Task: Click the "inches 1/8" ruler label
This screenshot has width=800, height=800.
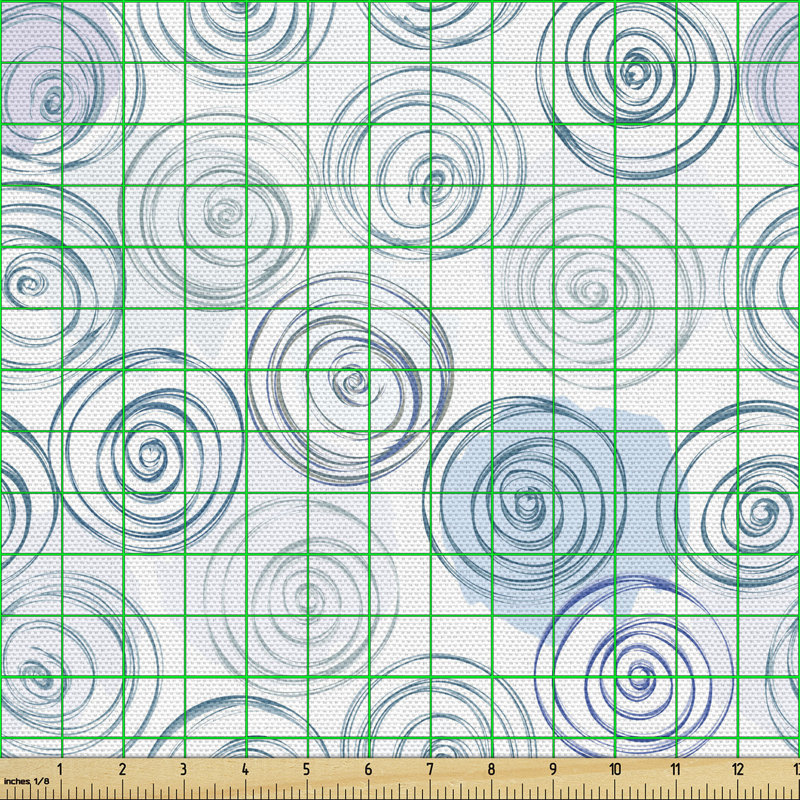Action: pos(27,781)
